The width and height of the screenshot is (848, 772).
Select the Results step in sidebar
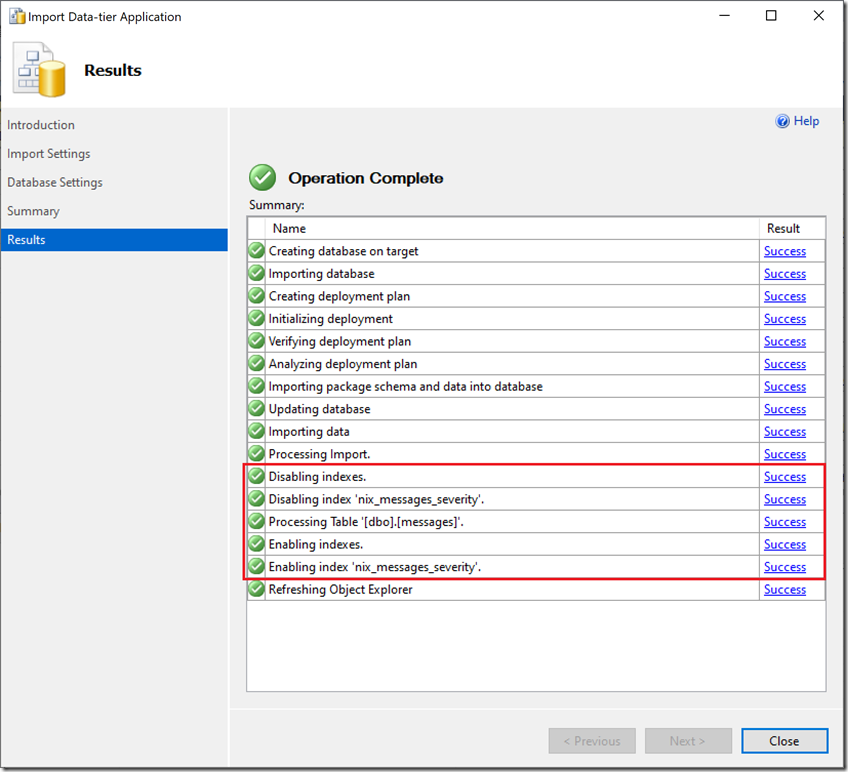click(x=114, y=240)
